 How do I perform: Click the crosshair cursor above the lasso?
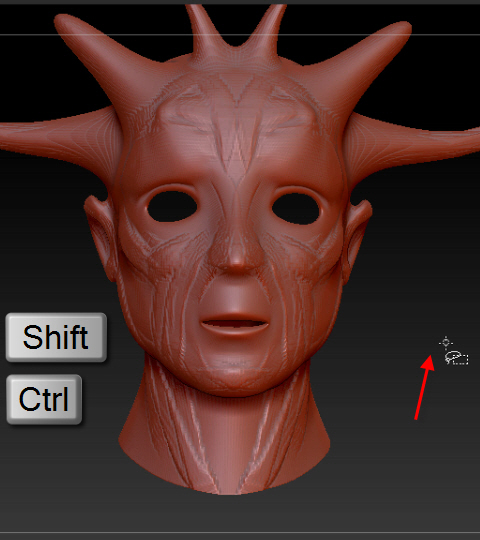click(446, 342)
